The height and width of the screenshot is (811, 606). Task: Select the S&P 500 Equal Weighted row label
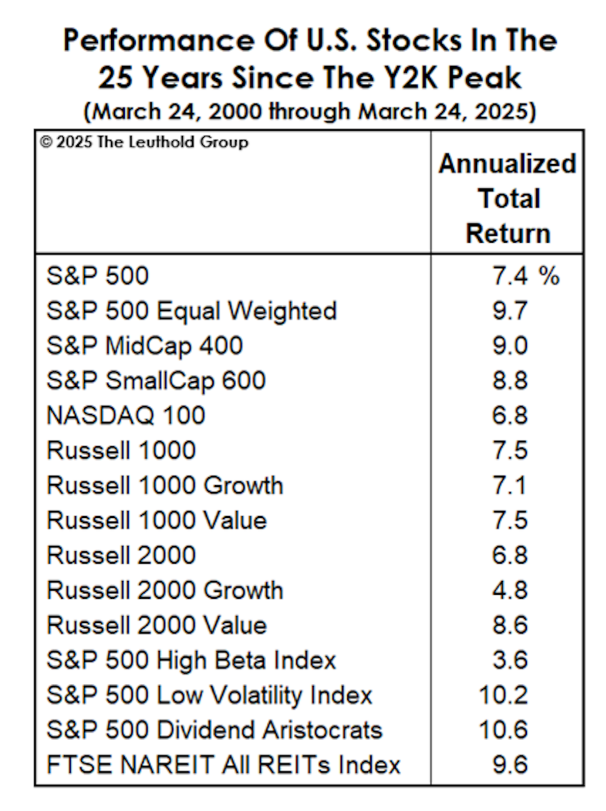point(191,310)
